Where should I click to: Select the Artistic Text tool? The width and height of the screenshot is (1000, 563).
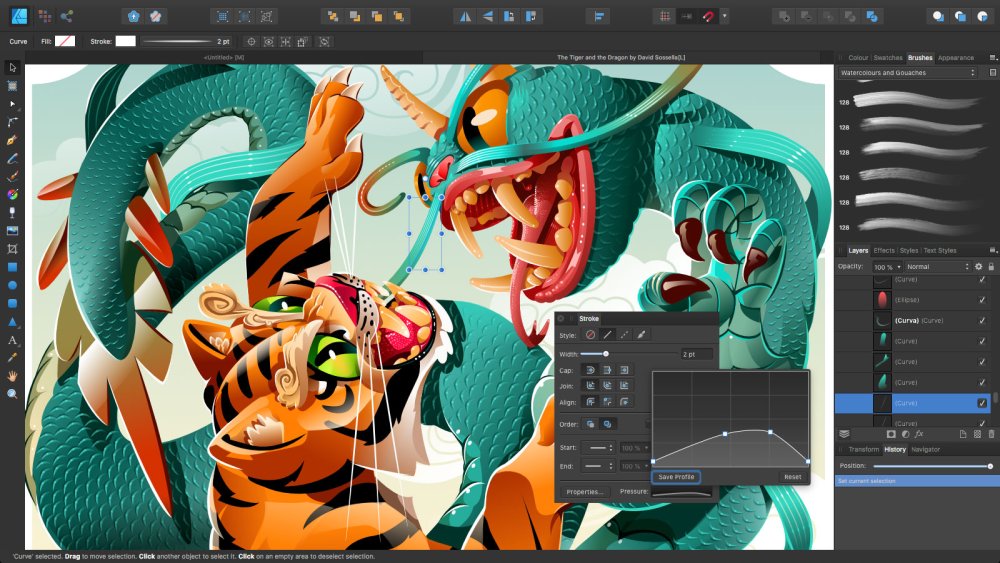pyautogui.click(x=12, y=340)
